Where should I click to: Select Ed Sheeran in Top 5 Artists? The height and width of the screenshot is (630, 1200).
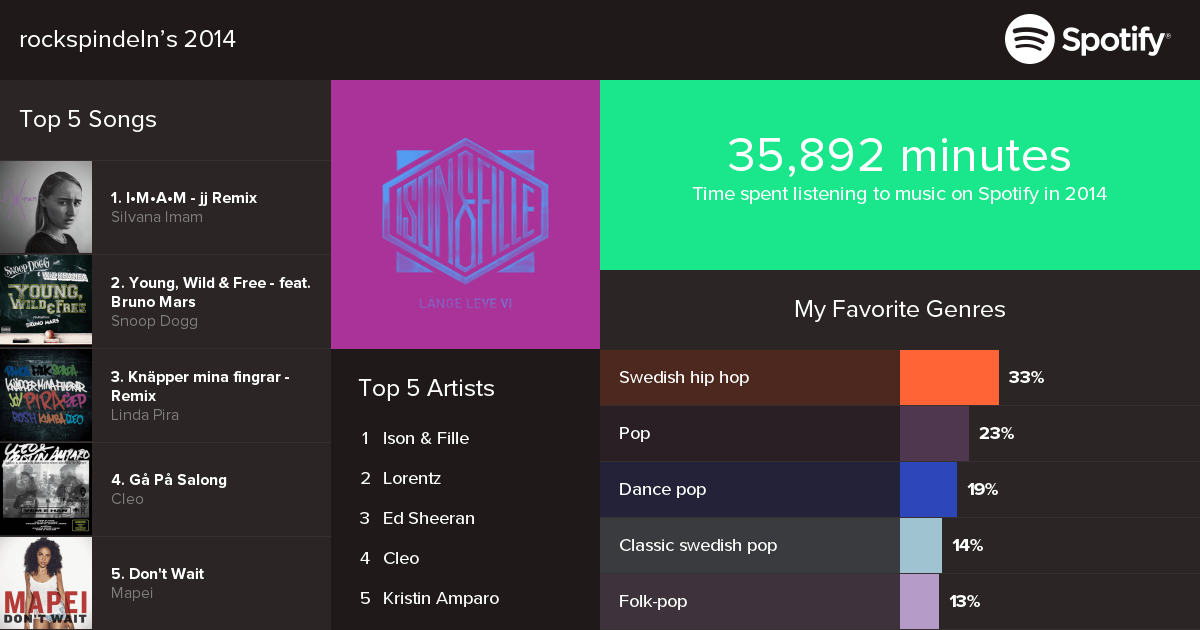429,518
